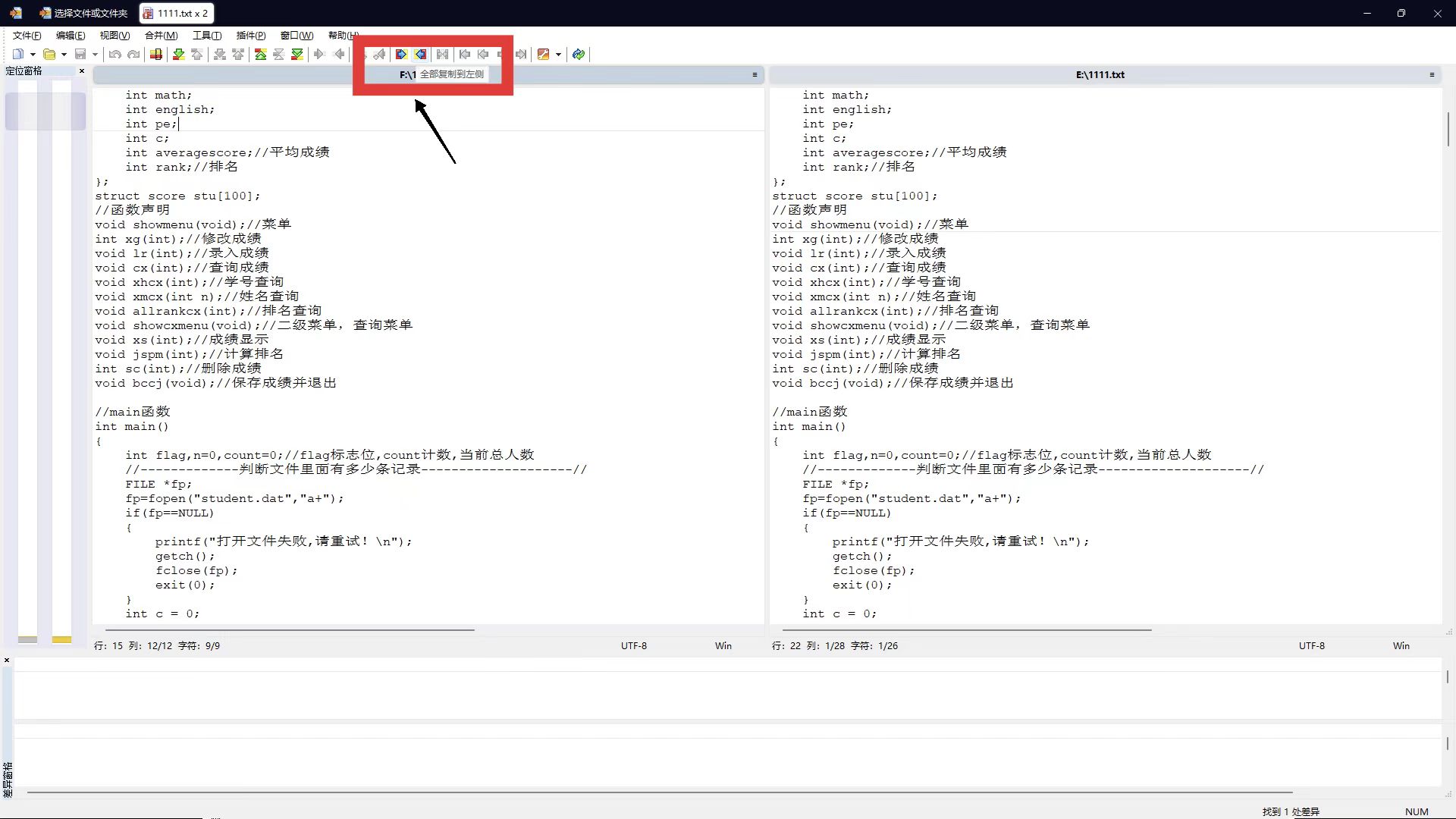Viewport: 1456px width, 819px height.
Task: Click Copy All to Left icon
Action: pos(420,54)
